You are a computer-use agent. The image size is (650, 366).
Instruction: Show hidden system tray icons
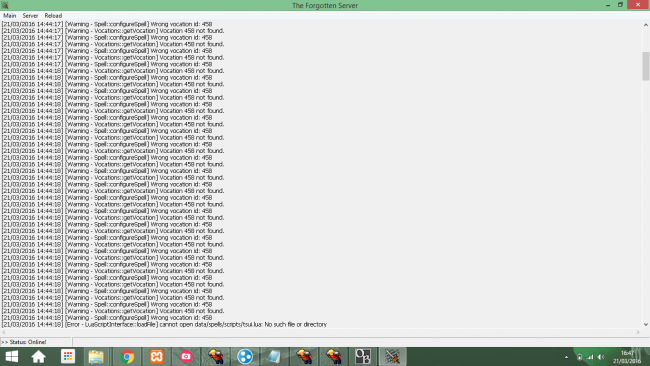[x=566, y=357]
